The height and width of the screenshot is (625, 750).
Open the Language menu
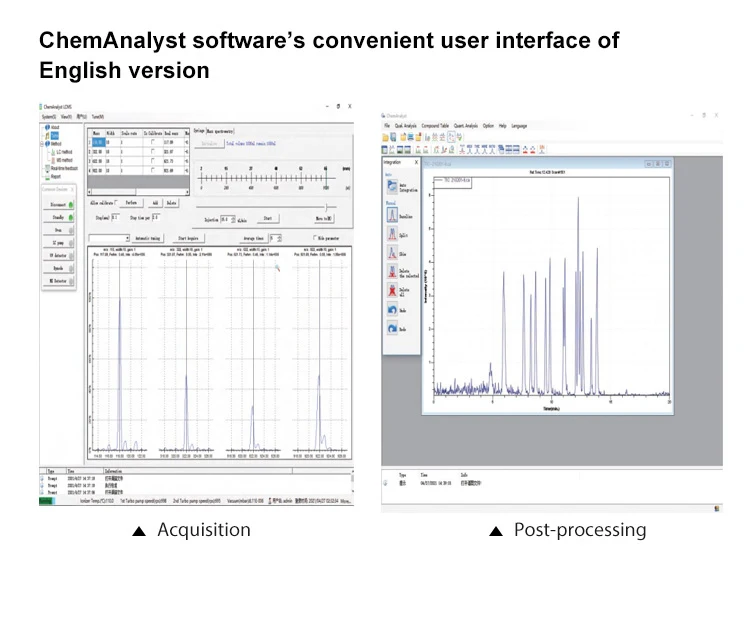(x=519, y=126)
